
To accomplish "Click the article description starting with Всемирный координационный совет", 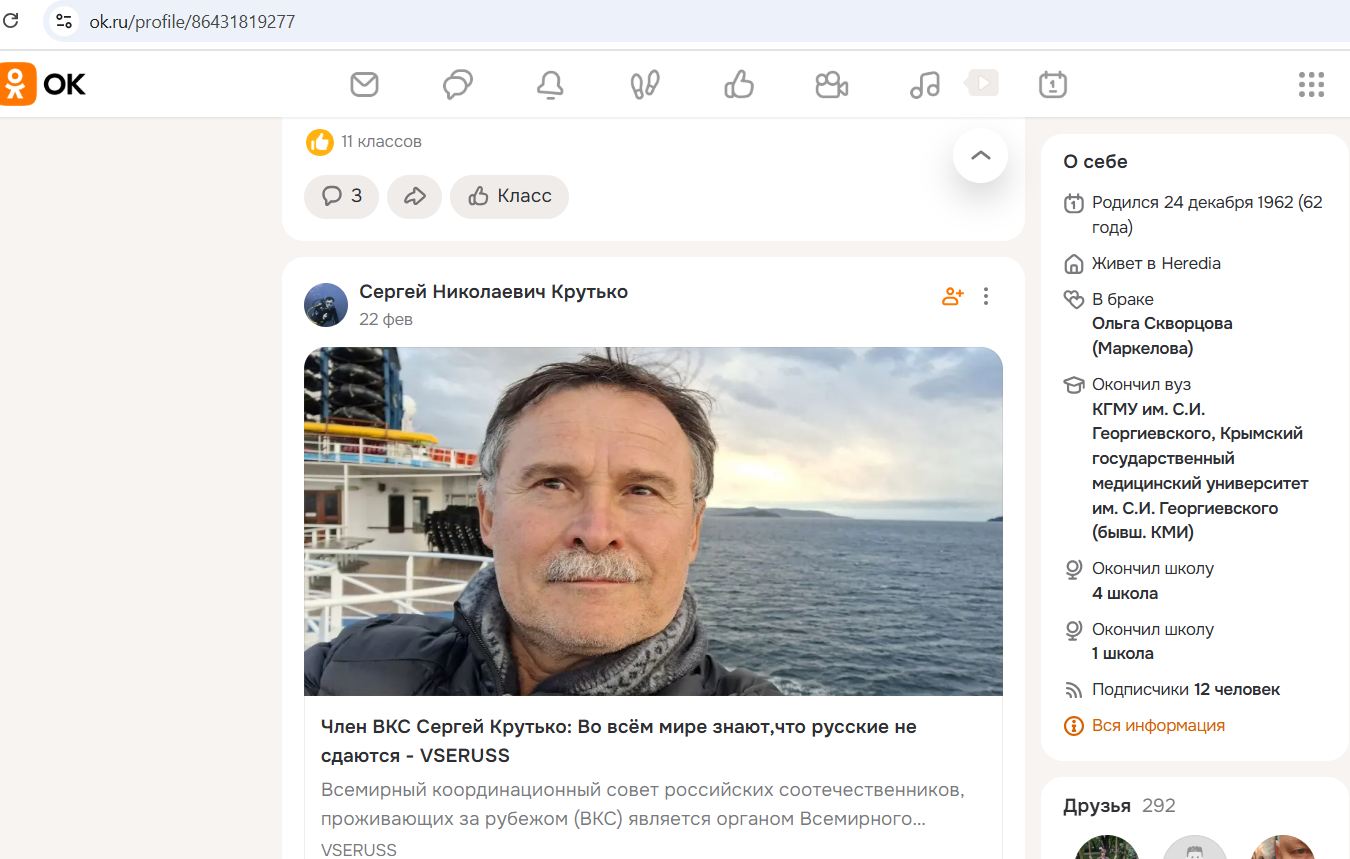I will (x=643, y=804).
